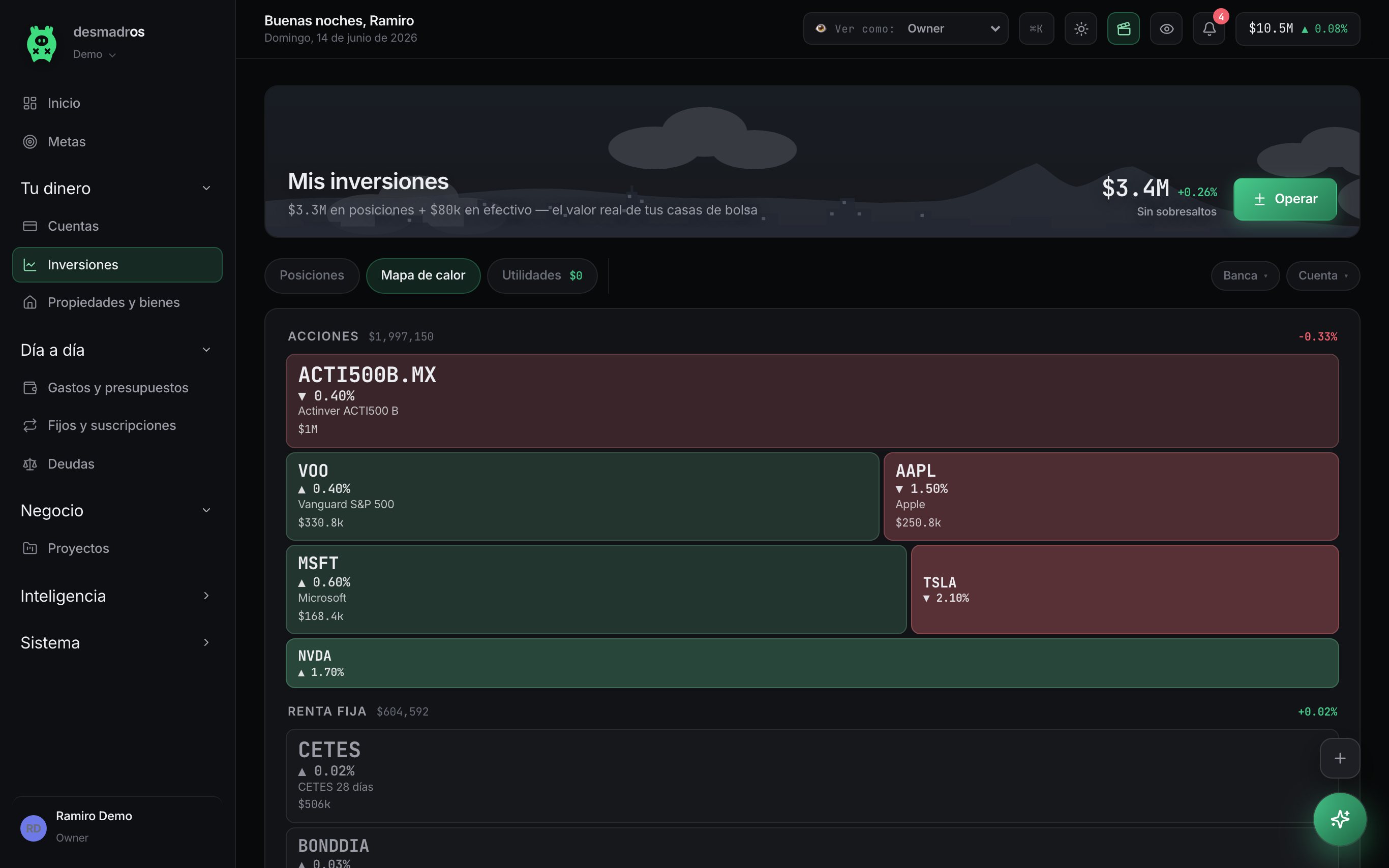
Task: Go to Inicio in the sidebar
Action: coord(117,103)
